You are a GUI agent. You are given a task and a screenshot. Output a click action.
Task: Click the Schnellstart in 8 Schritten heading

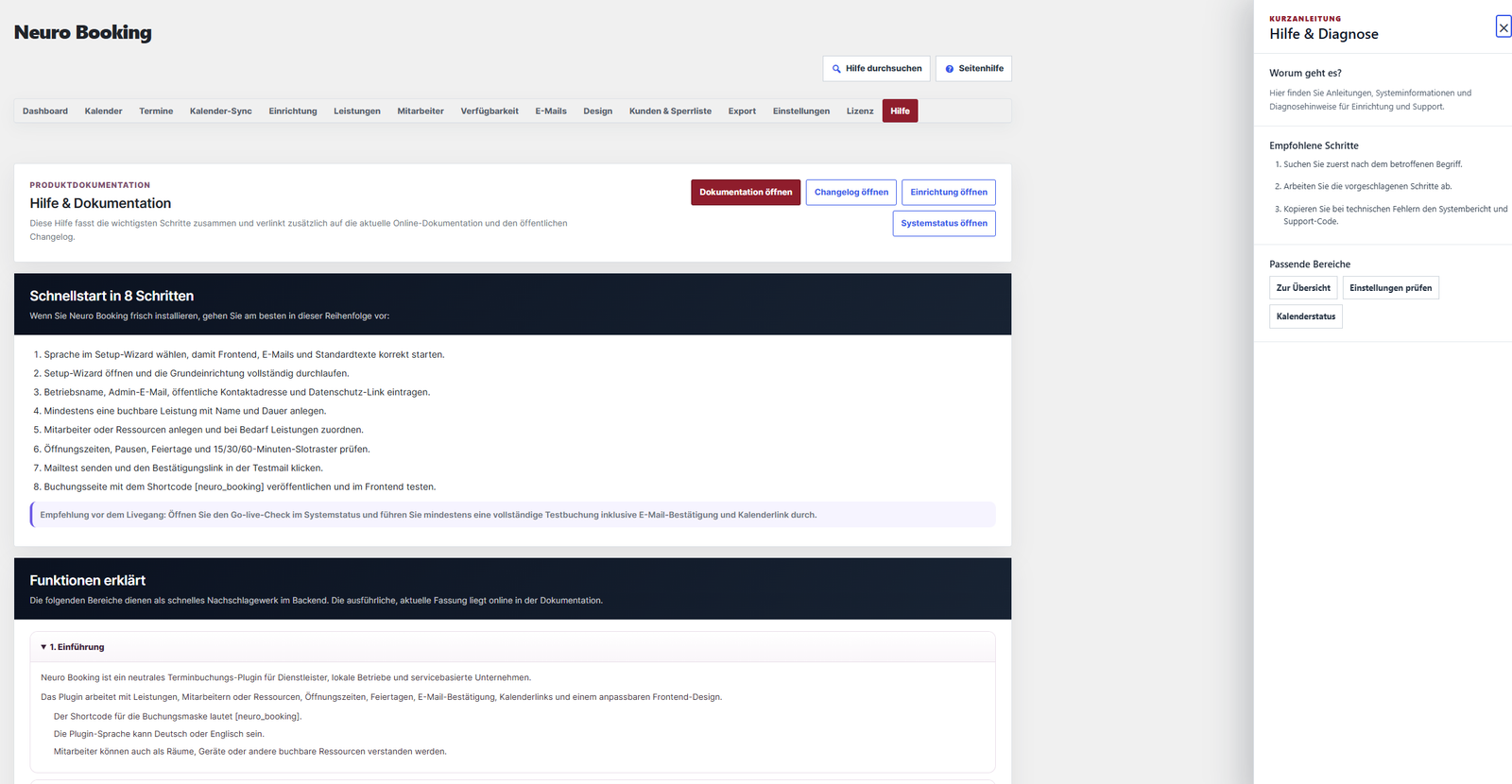(x=112, y=296)
